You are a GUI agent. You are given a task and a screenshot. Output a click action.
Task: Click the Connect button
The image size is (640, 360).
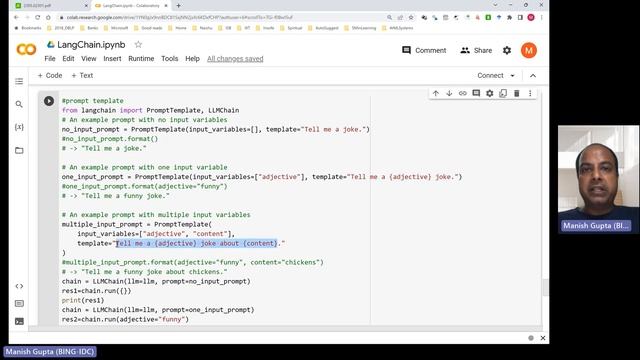[x=490, y=76]
